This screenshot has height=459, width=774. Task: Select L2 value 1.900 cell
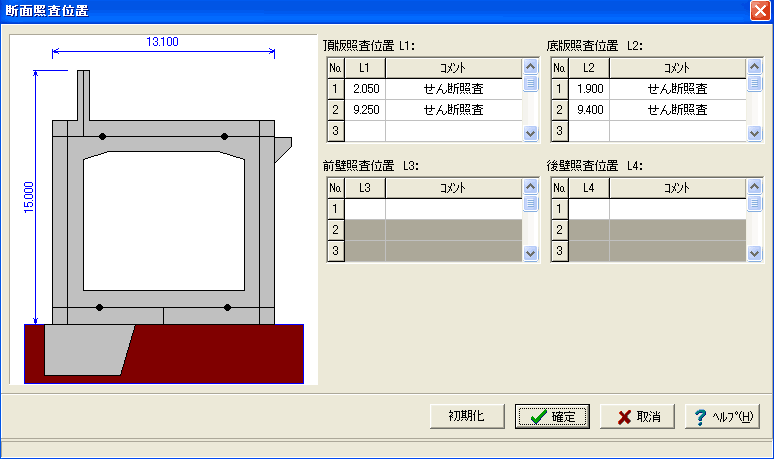click(x=589, y=89)
